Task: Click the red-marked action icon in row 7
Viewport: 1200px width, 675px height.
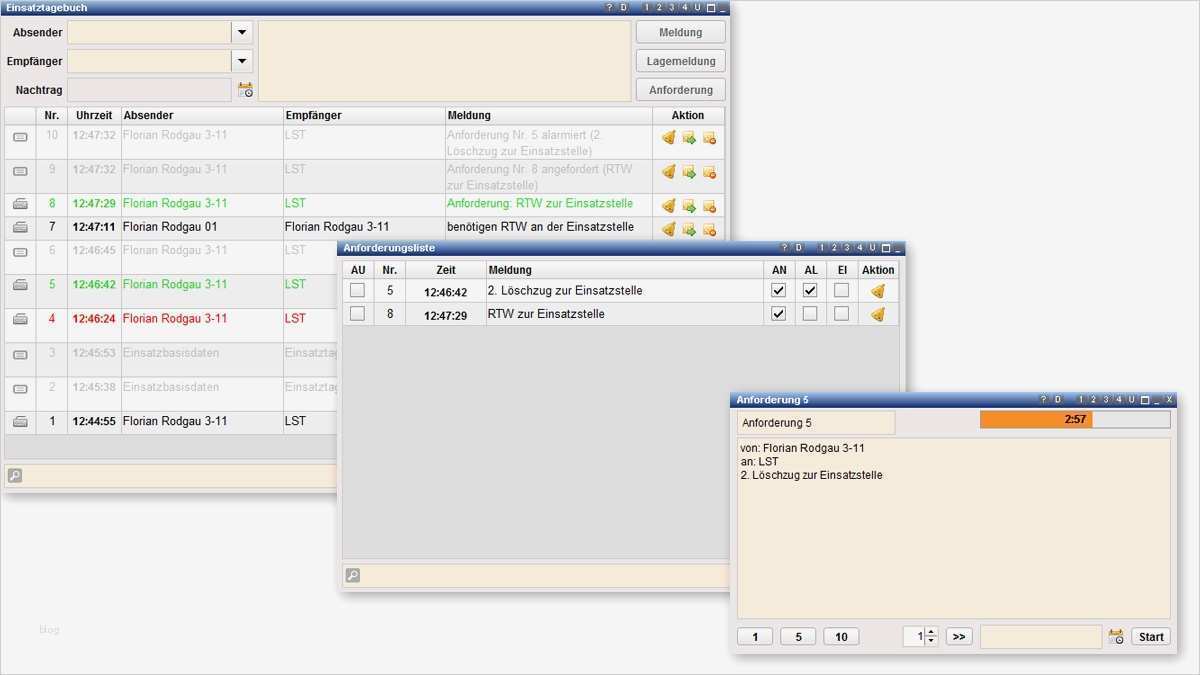Action: tap(709, 229)
